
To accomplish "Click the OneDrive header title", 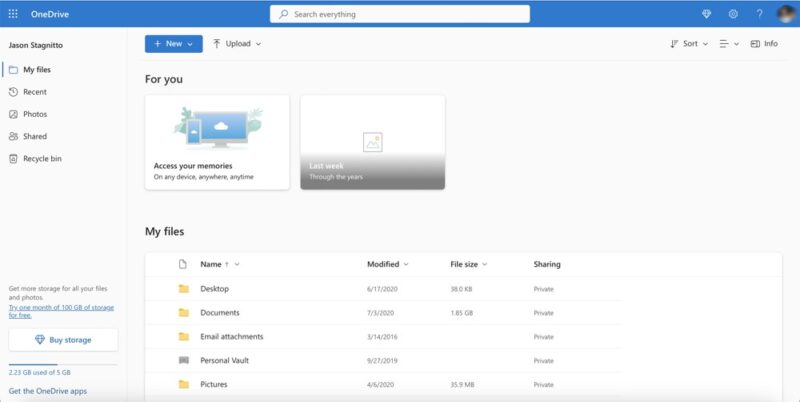I will (x=49, y=14).
